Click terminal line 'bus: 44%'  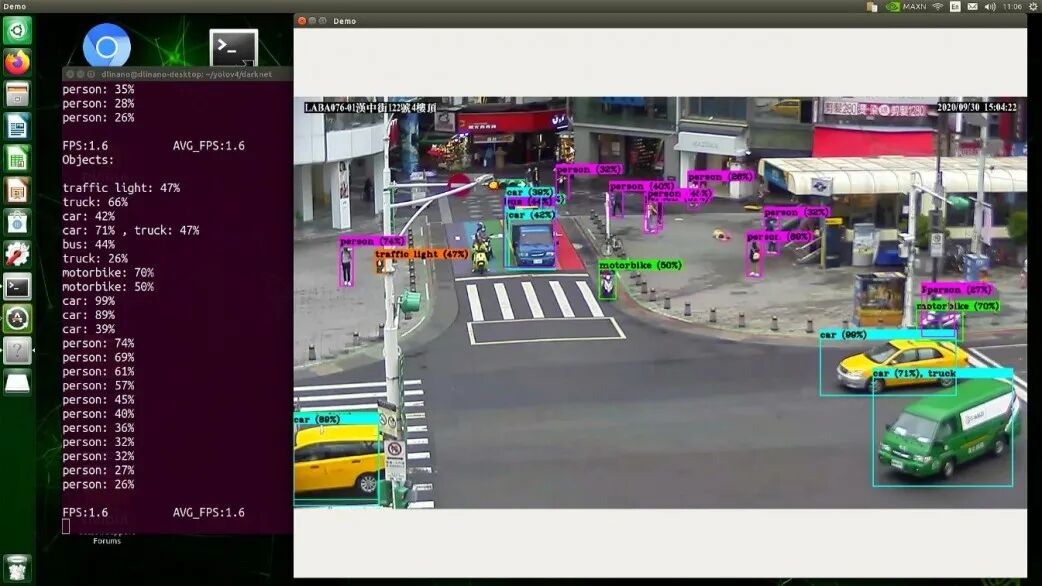tap(88, 244)
